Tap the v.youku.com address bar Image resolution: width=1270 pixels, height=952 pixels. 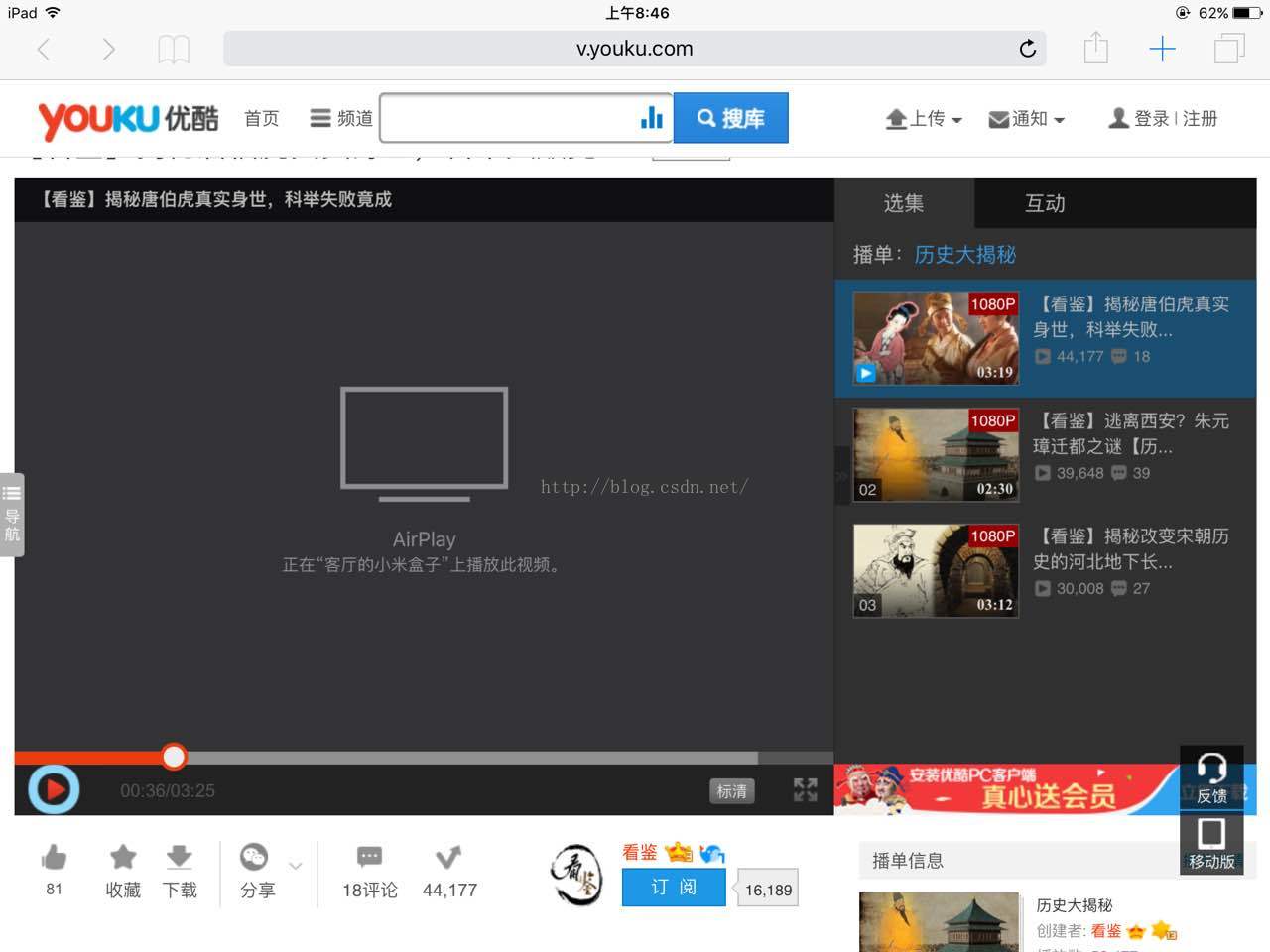(x=635, y=49)
